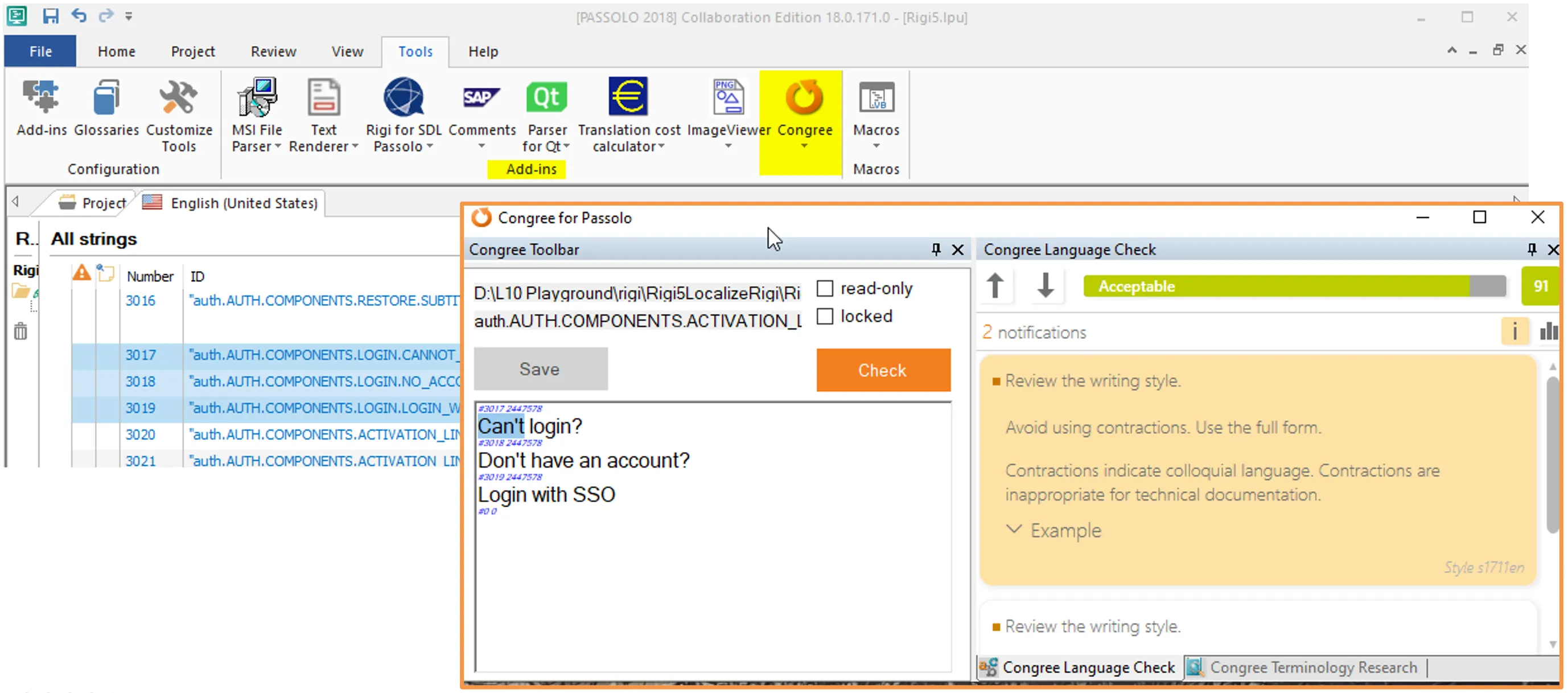1568x693 pixels.
Task: Switch to the View ribbon tab
Action: click(347, 52)
